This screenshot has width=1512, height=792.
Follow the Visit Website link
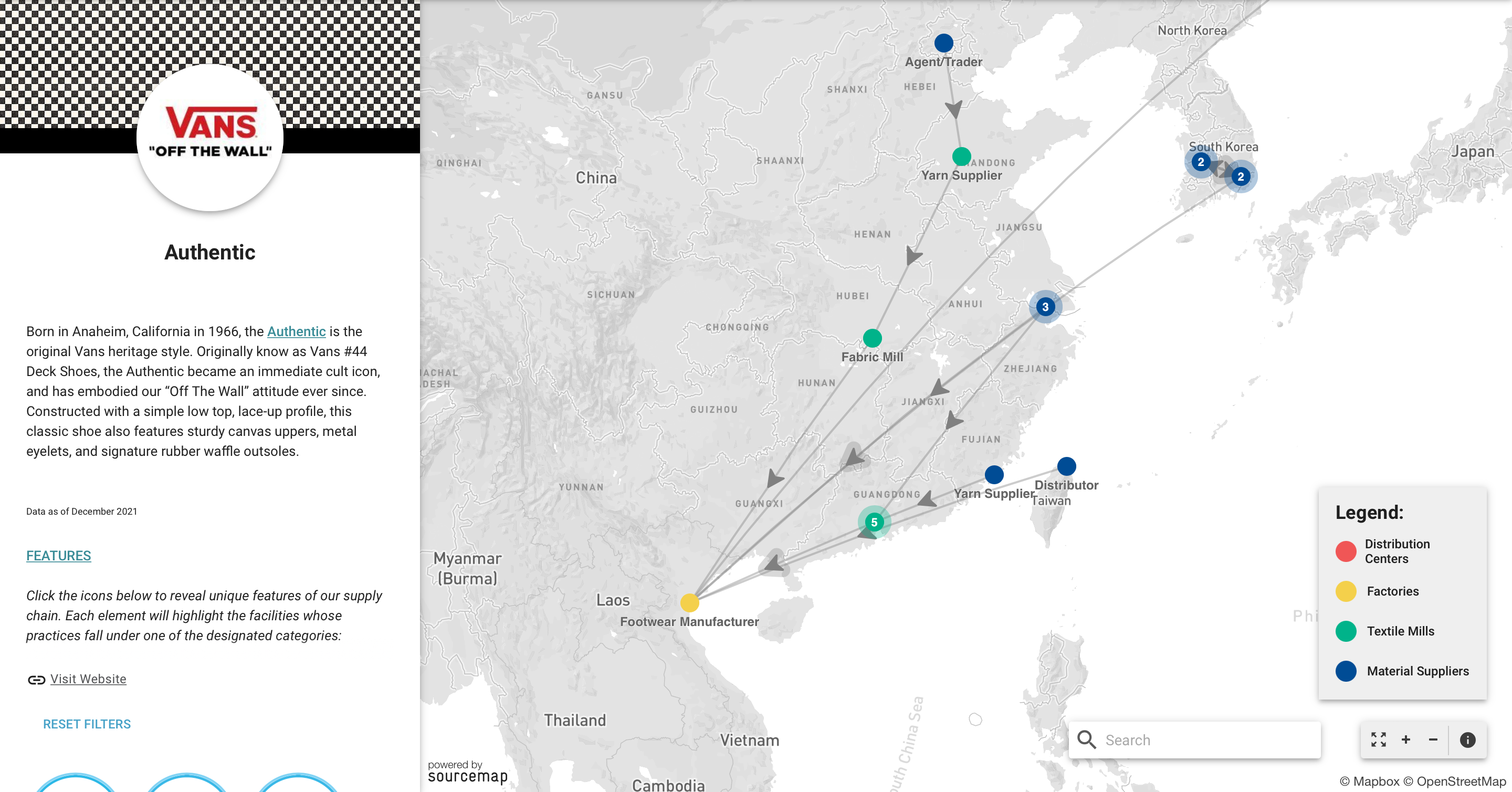pos(88,679)
